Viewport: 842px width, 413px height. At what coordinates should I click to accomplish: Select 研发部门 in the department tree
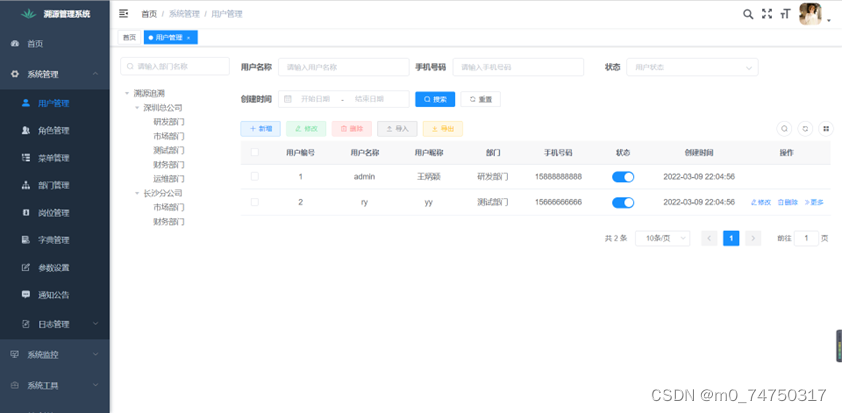click(169, 122)
